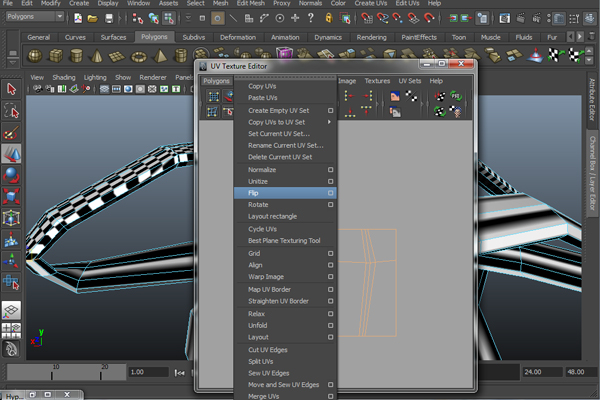Click the Open Scene folder icon
Screen dimensions: 600x400
point(93,18)
